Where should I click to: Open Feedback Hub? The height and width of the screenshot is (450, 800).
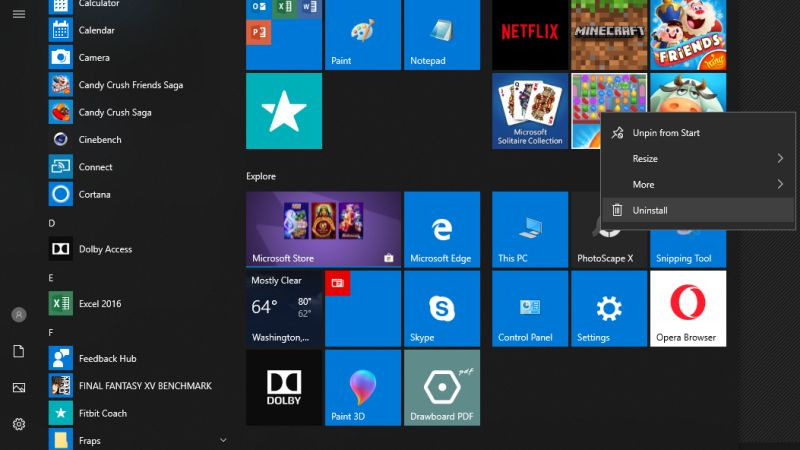(138, 358)
